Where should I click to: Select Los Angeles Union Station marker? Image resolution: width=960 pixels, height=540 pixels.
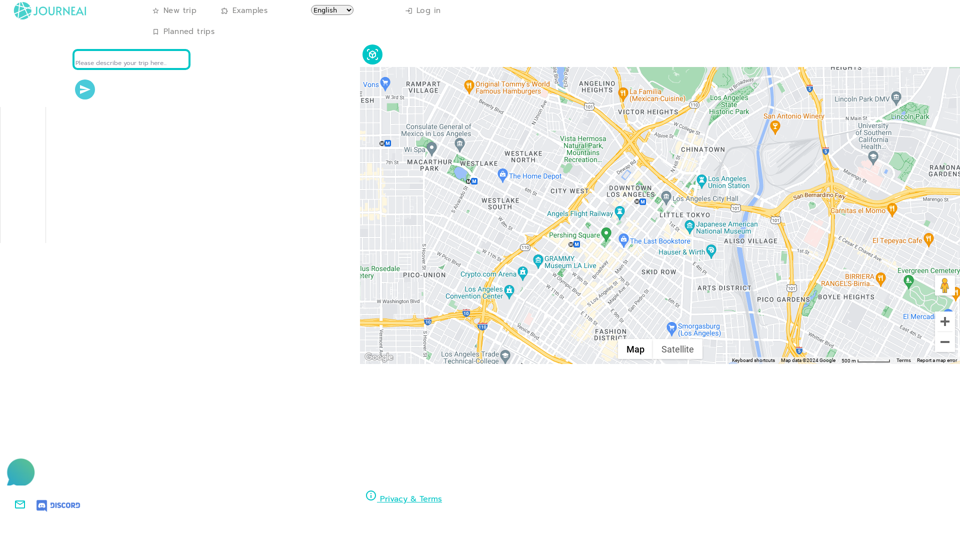(702, 181)
